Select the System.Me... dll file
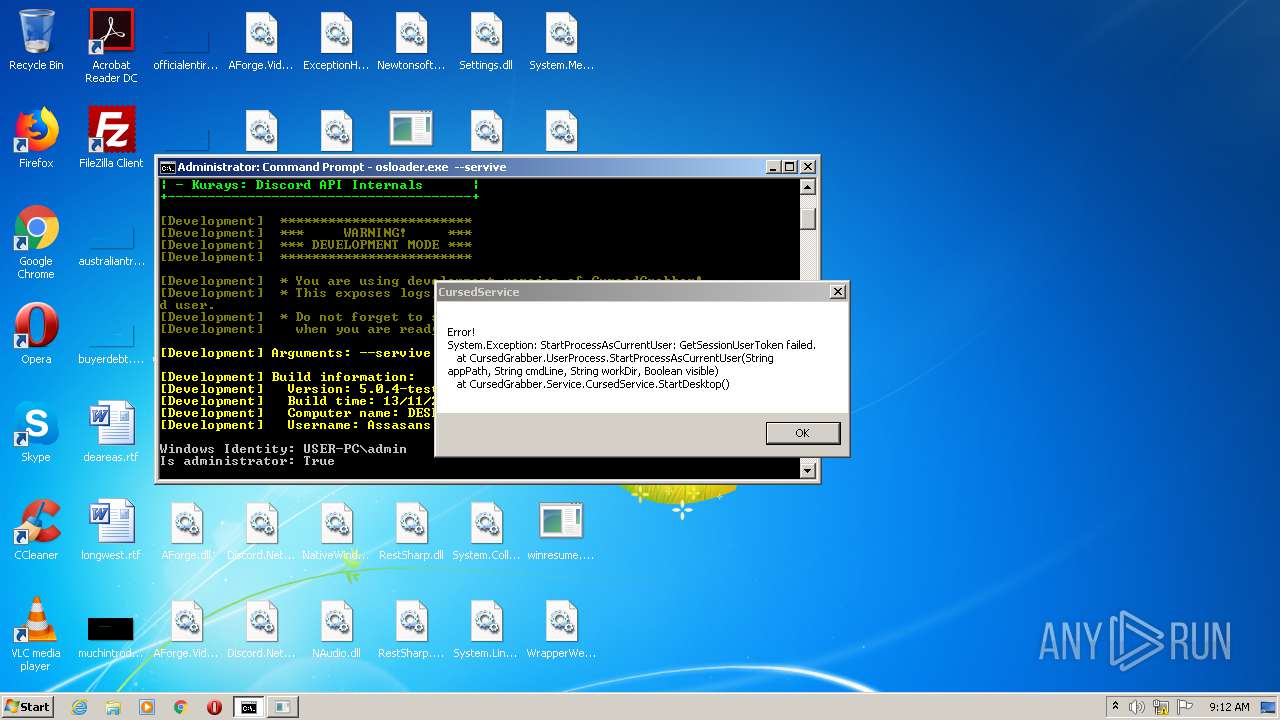1280x720 pixels. 561,42
